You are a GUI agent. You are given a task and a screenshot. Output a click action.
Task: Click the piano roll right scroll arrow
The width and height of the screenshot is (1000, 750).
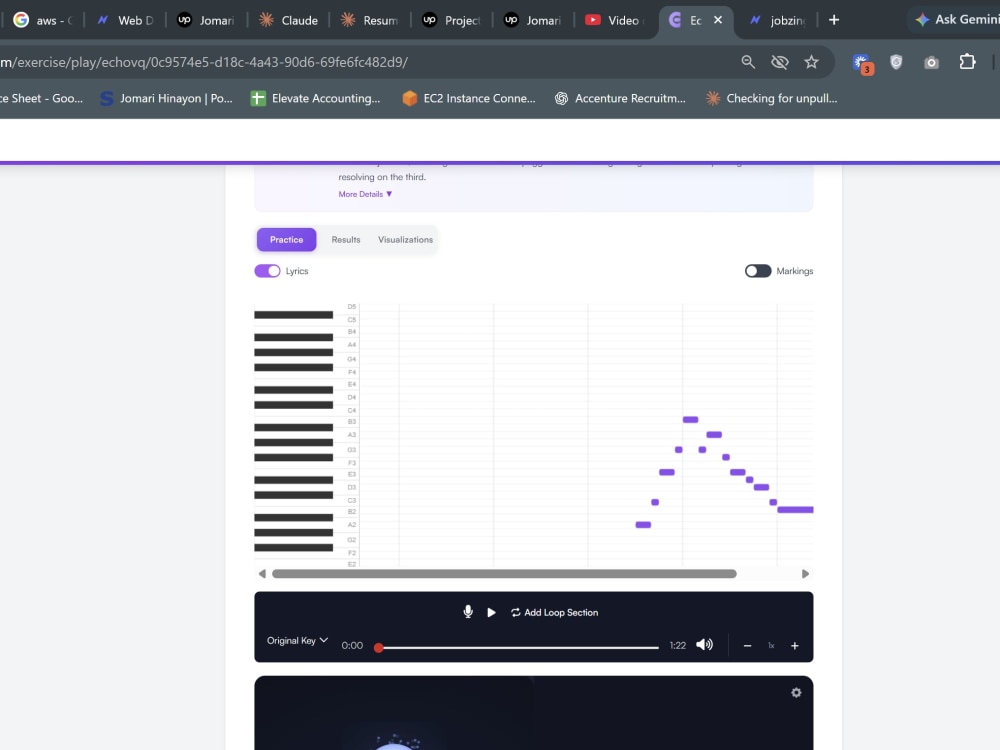click(x=805, y=574)
